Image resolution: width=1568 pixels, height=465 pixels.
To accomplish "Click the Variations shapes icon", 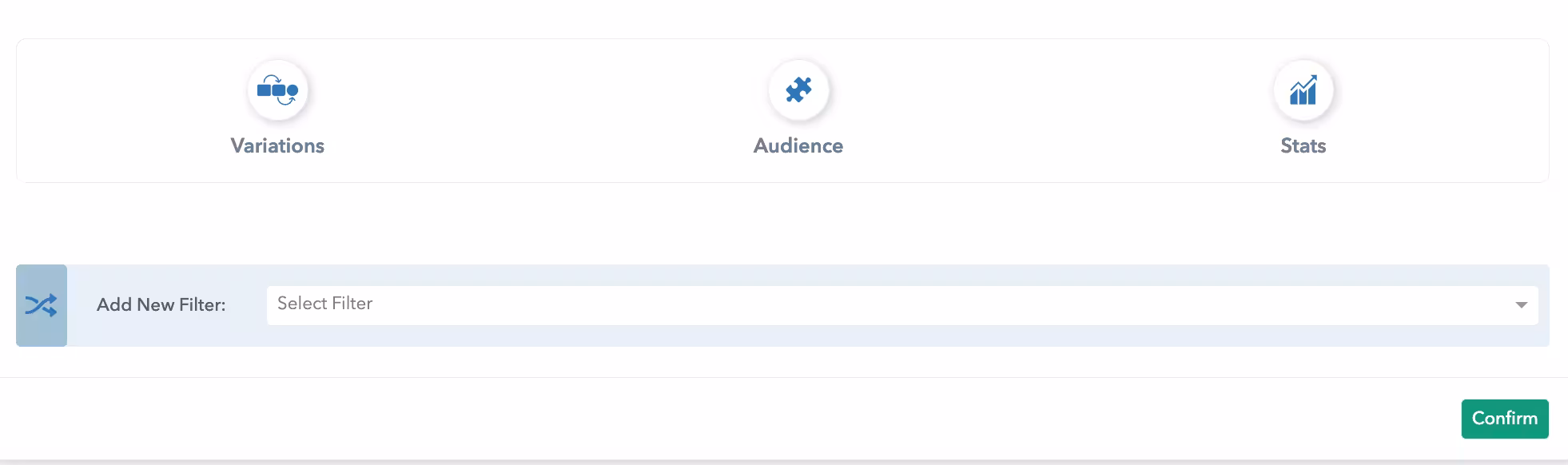I will pos(277,90).
